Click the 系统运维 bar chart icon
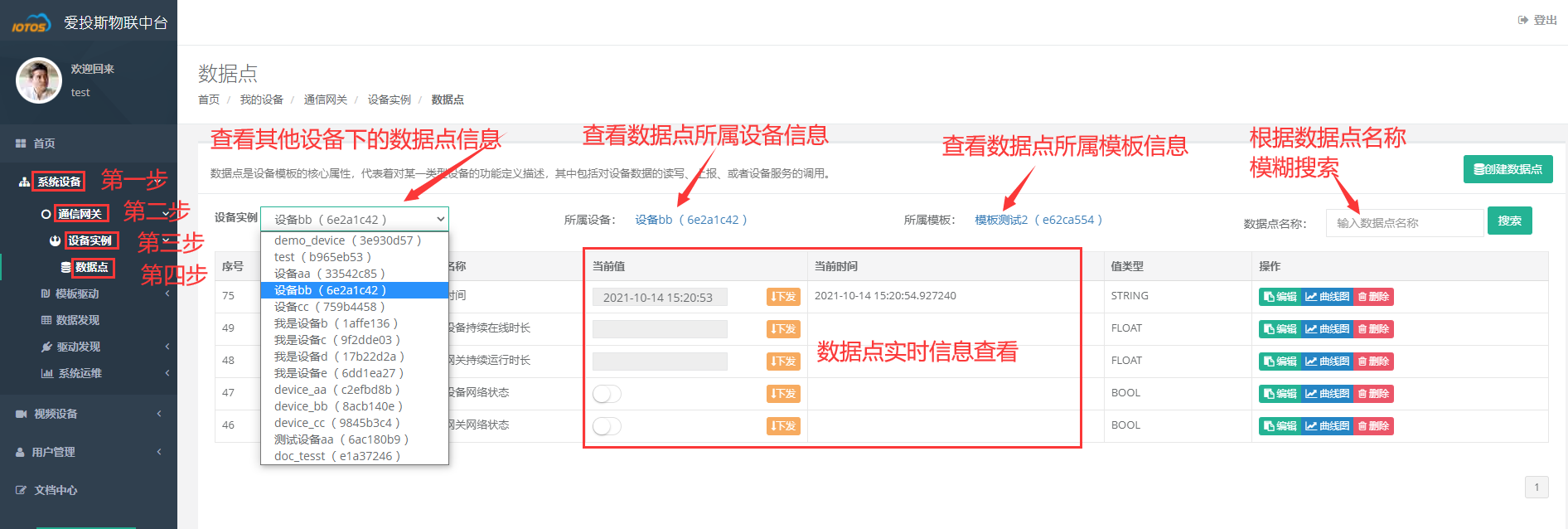 click(47, 373)
